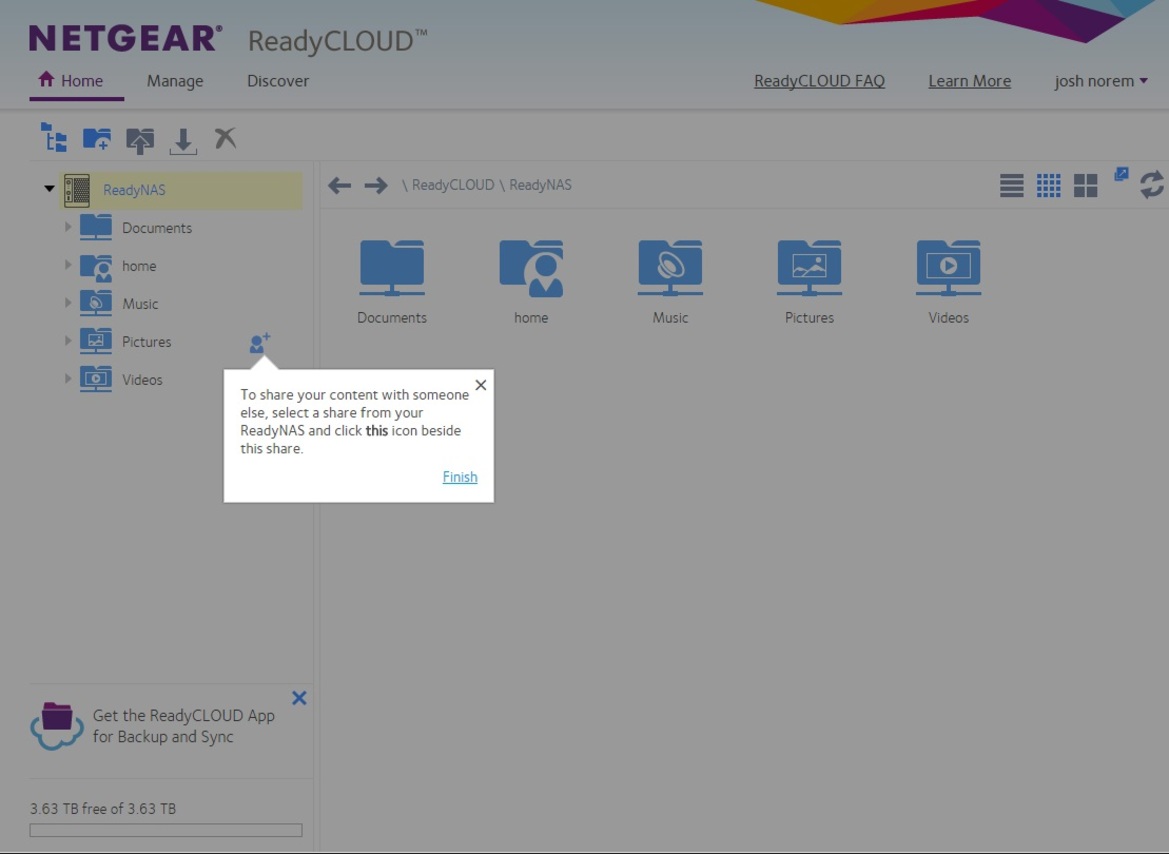The width and height of the screenshot is (1169, 854).
Task: Click Finish in the sharing tooltip
Action: tap(460, 477)
